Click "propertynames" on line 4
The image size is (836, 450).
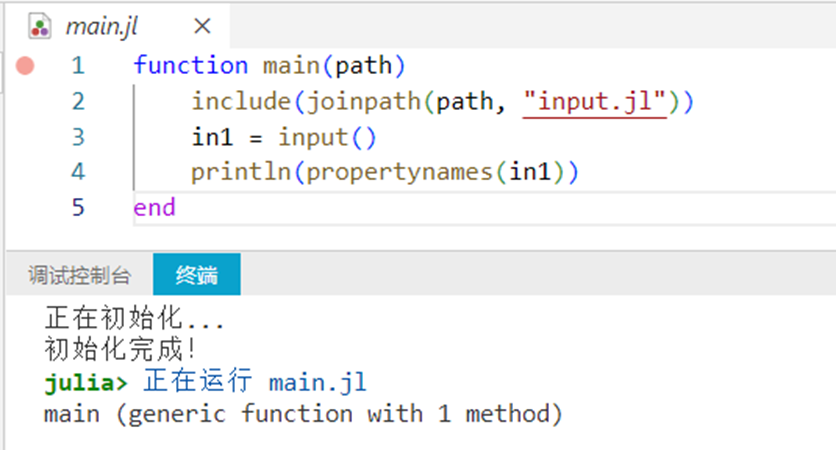point(400,172)
